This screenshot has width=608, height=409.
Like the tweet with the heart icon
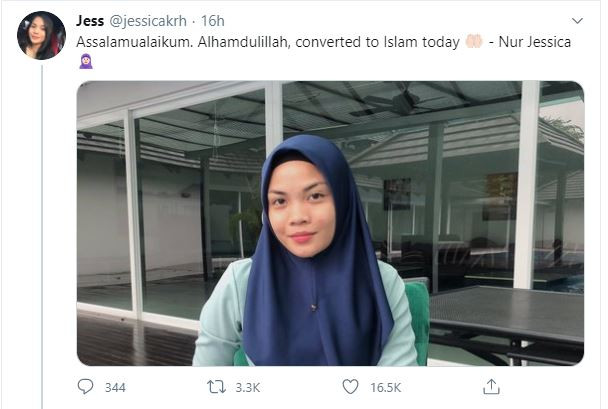[x=351, y=387]
